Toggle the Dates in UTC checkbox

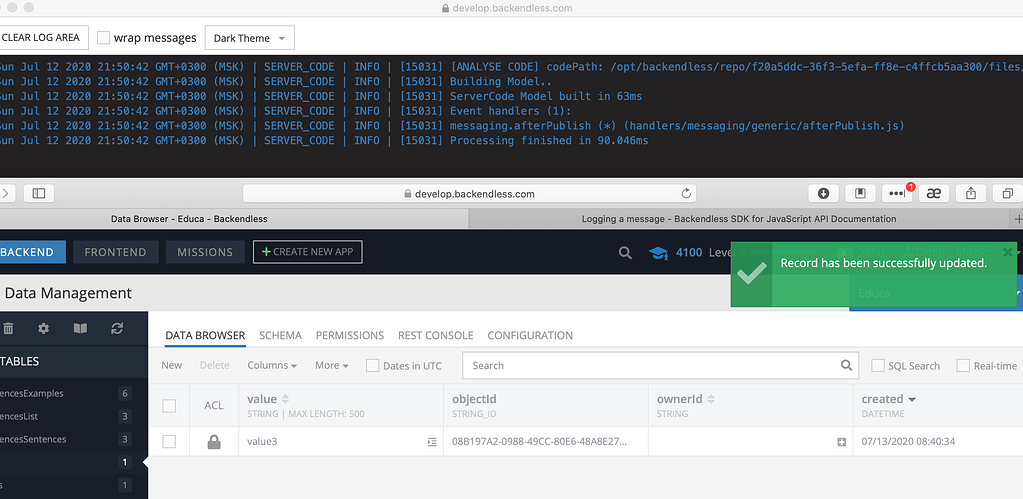tap(372, 366)
